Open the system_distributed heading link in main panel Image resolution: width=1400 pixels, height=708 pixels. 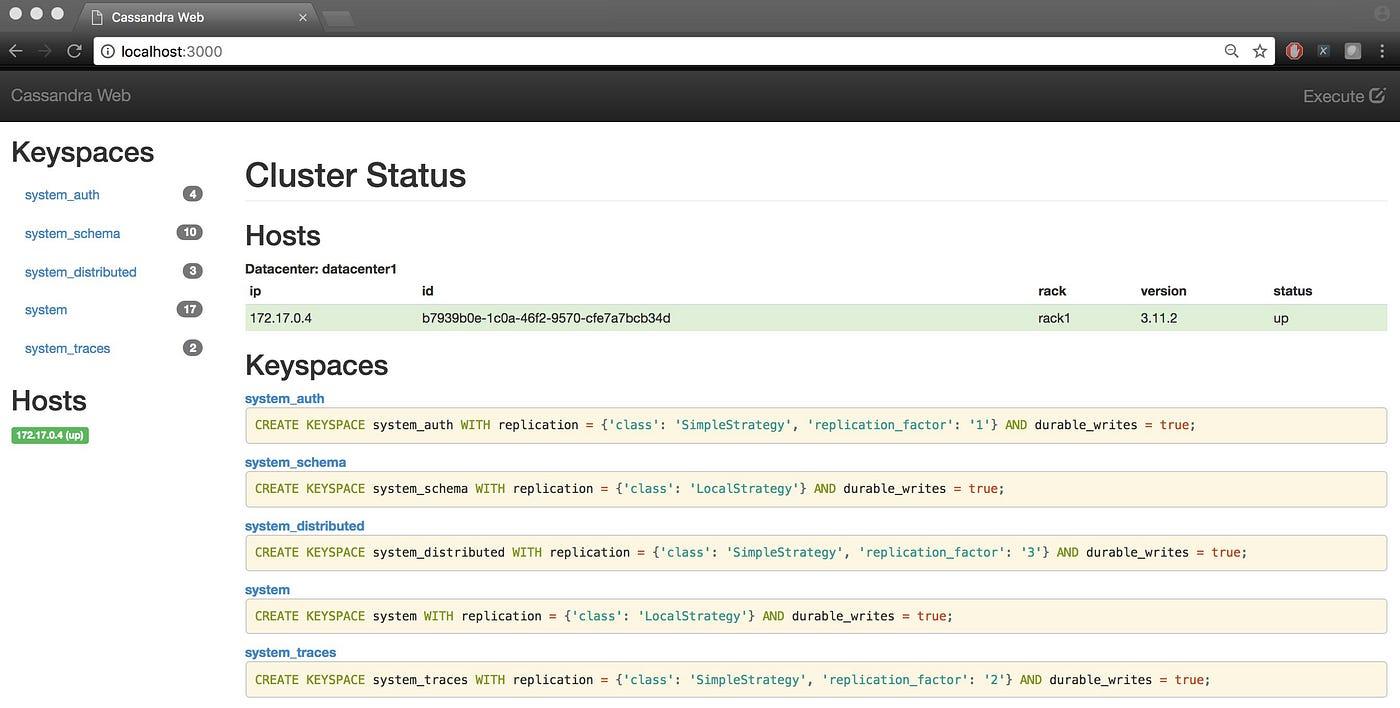pos(305,526)
